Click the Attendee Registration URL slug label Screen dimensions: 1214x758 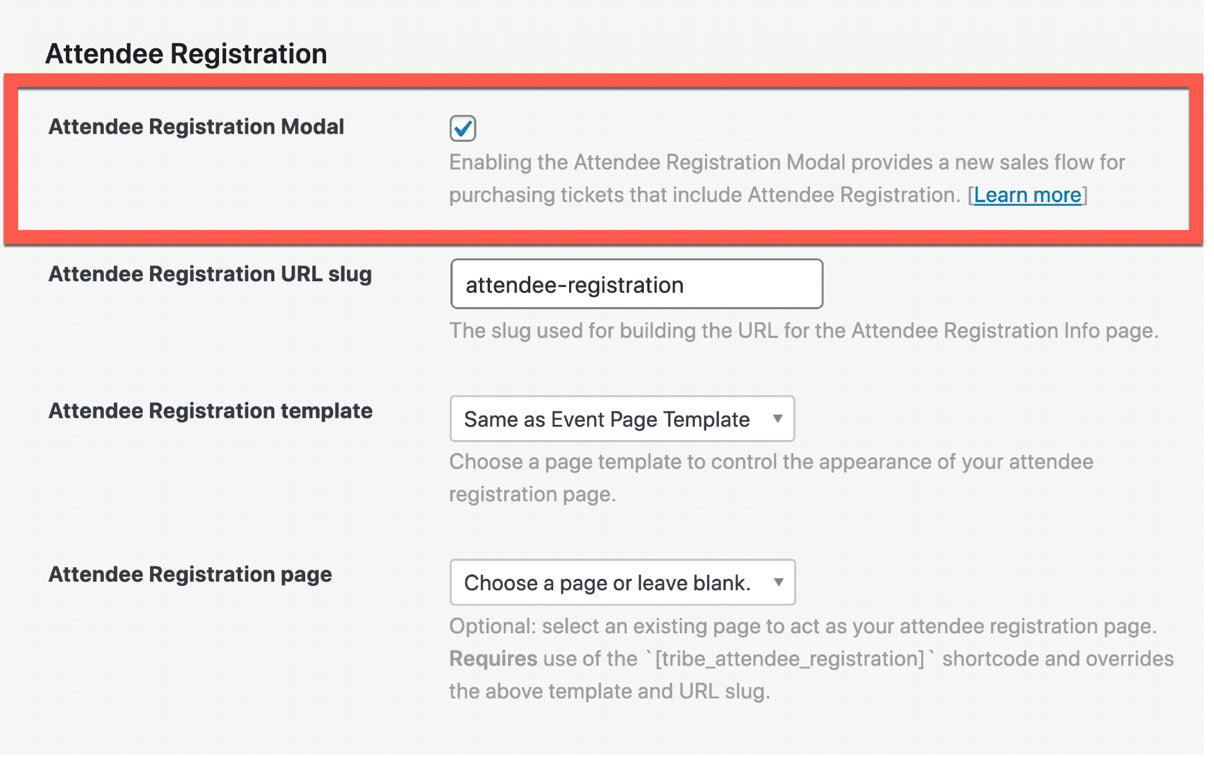[x=210, y=274]
